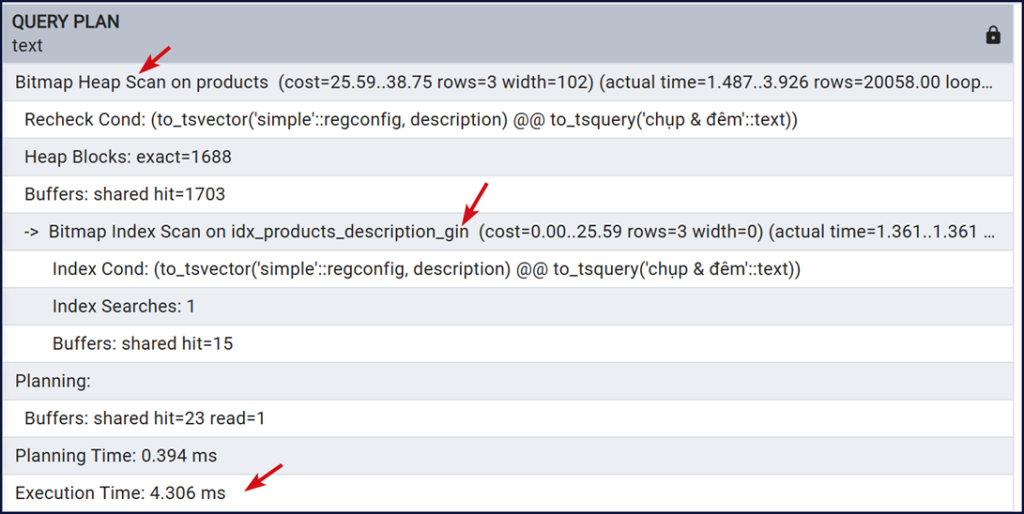Click the lock icon in the header

993,35
